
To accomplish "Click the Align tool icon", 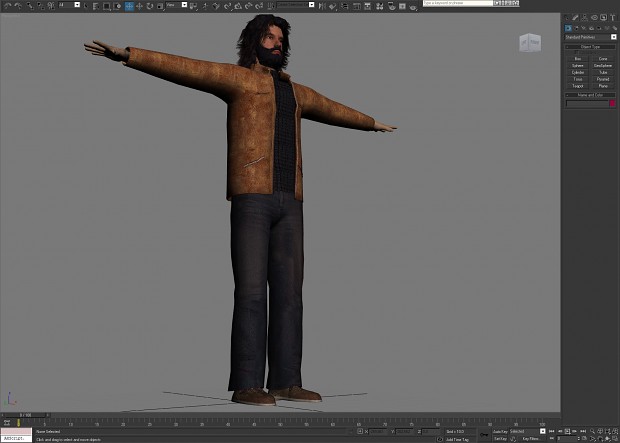I will pos(333,6).
